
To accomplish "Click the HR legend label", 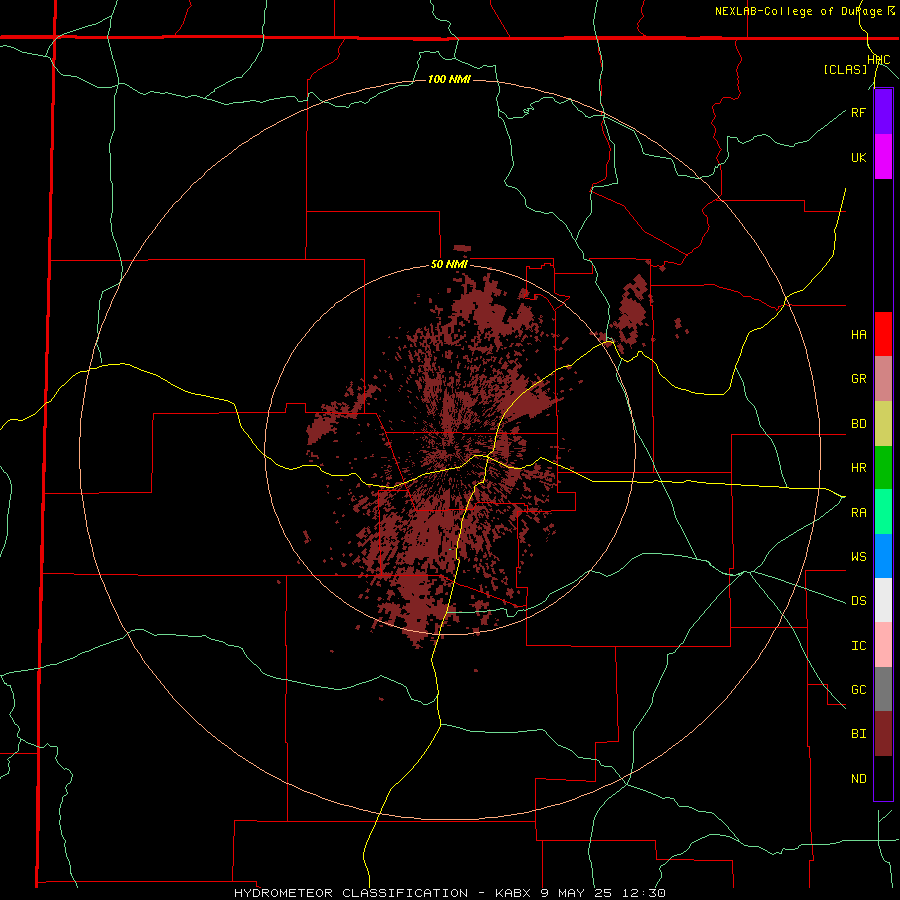I will [x=858, y=468].
